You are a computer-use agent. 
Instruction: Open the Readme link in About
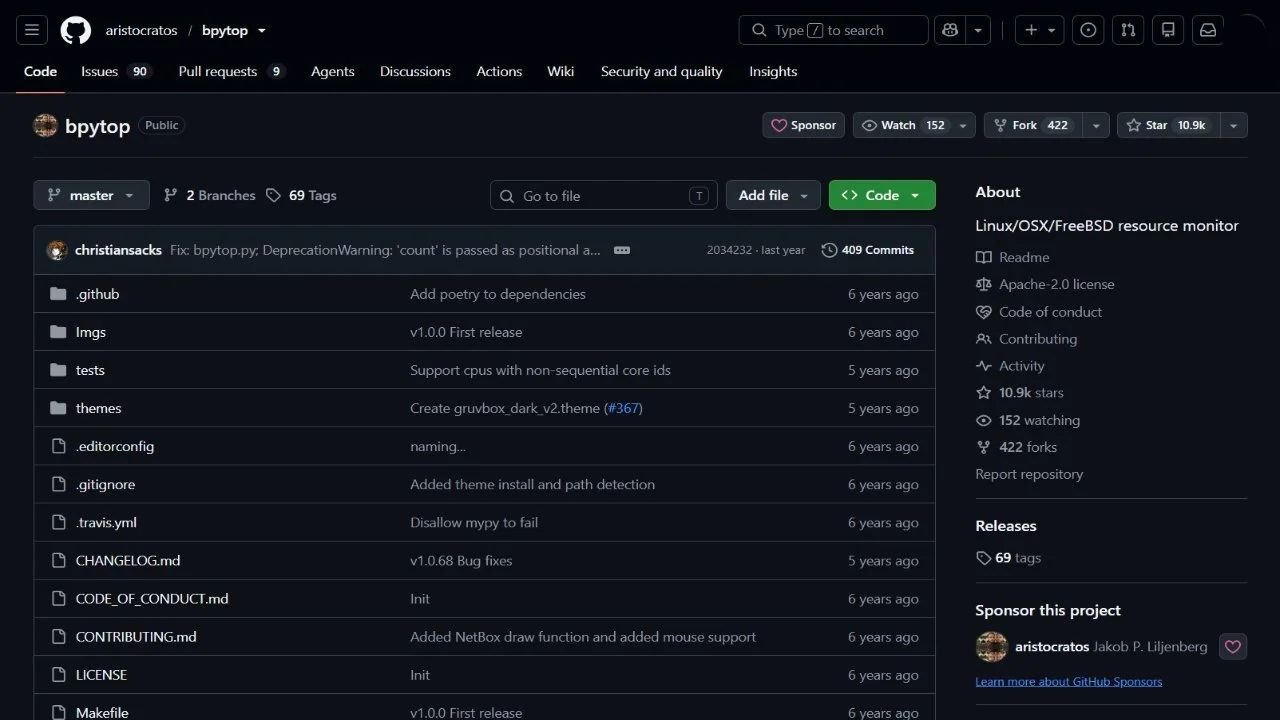[x=1013, y=257]
